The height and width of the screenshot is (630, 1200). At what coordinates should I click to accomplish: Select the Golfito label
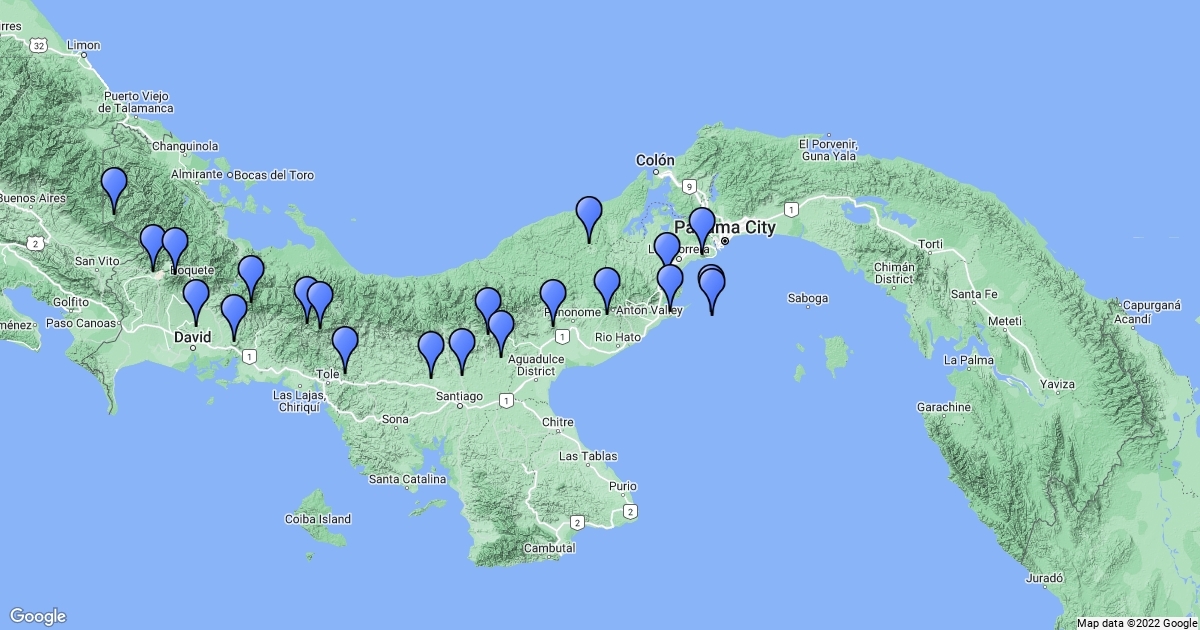(x=71, y=301)
